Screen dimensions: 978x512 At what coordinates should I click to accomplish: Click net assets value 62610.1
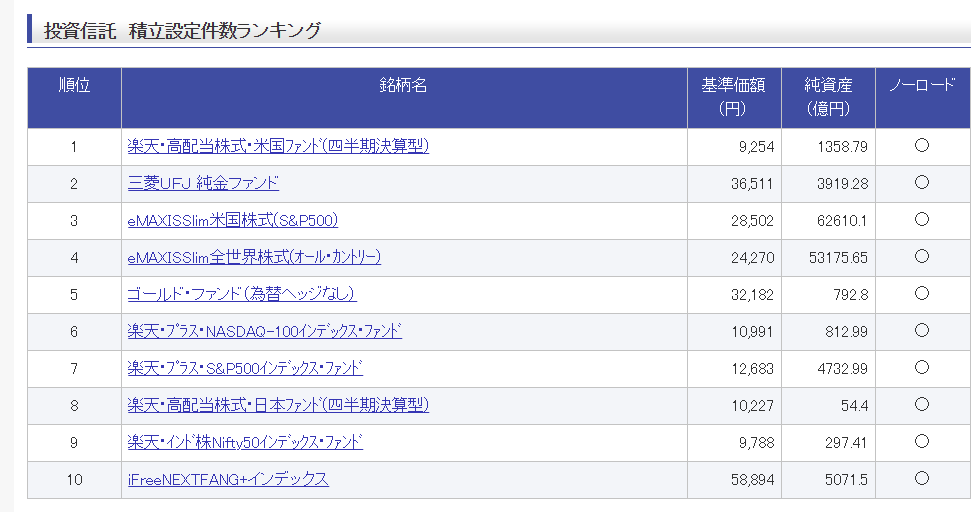[x=842, y=221]
